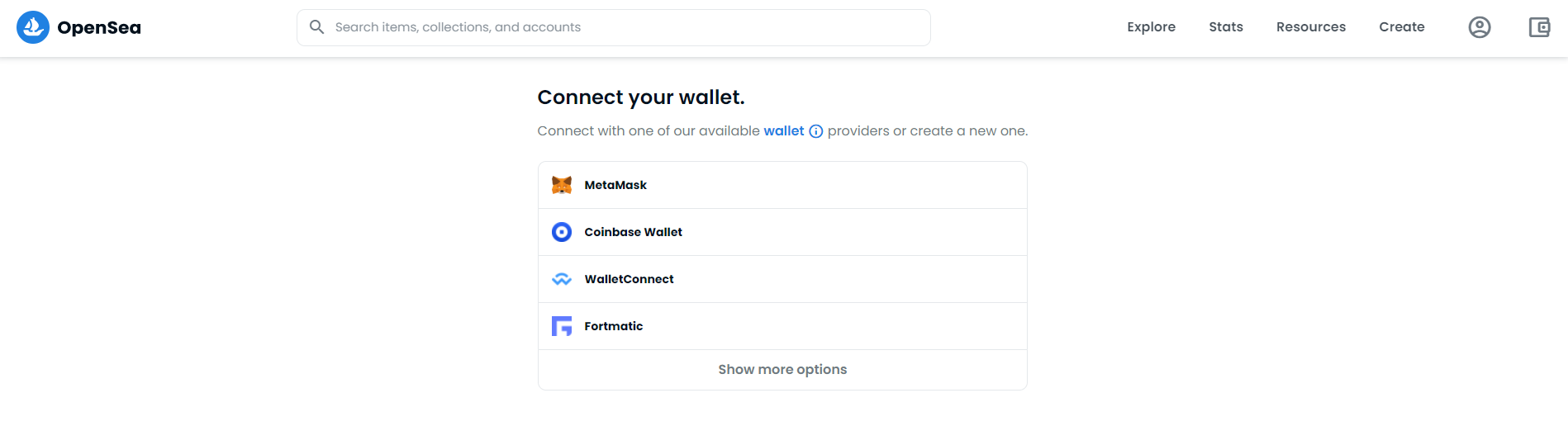Select the WalletConnect option label
Viewport: 1568px width, 445px height.
pyautogui.click(x=629, y=279)
